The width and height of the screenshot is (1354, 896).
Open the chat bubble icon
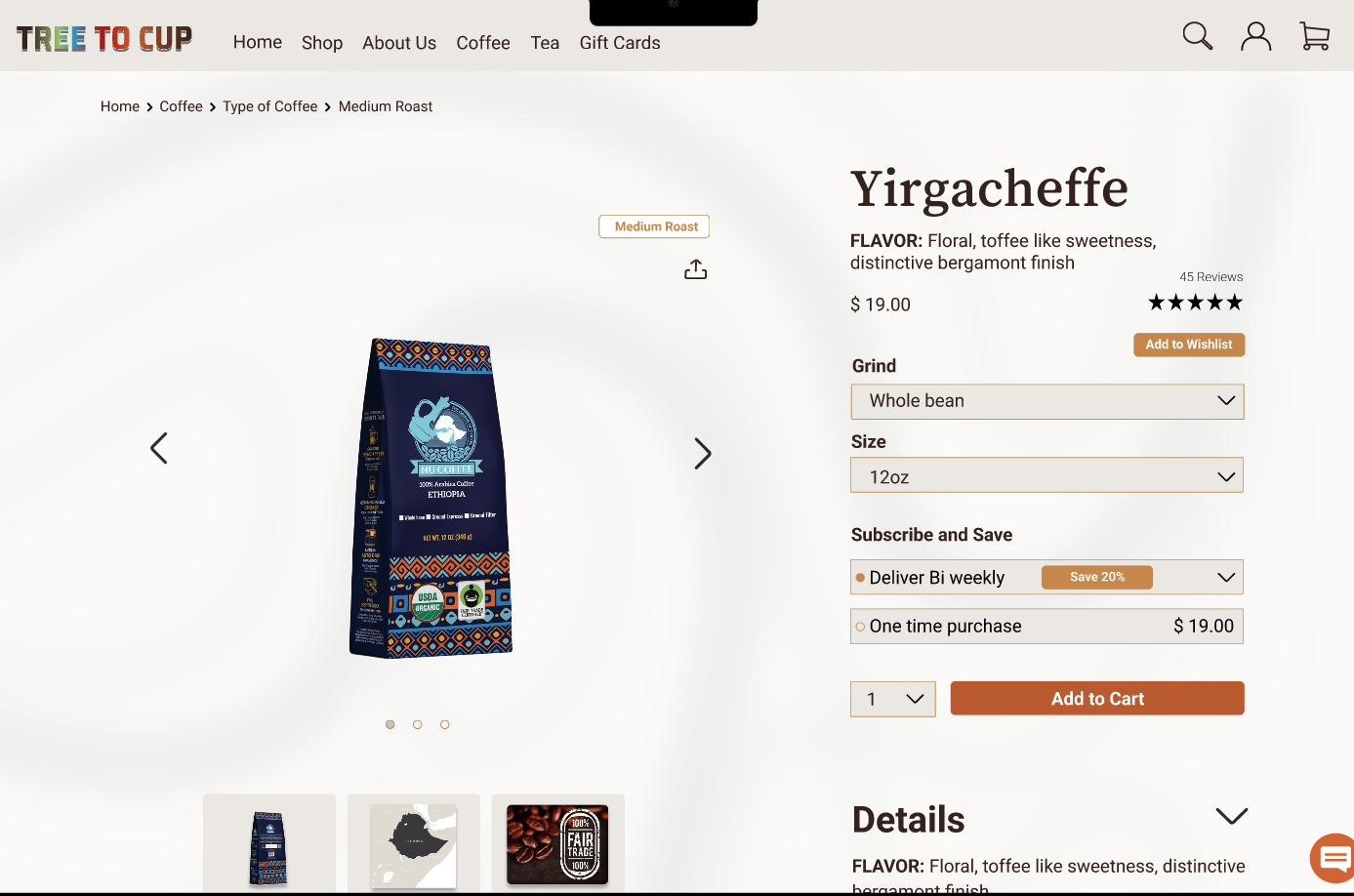tap(1333, 858)
